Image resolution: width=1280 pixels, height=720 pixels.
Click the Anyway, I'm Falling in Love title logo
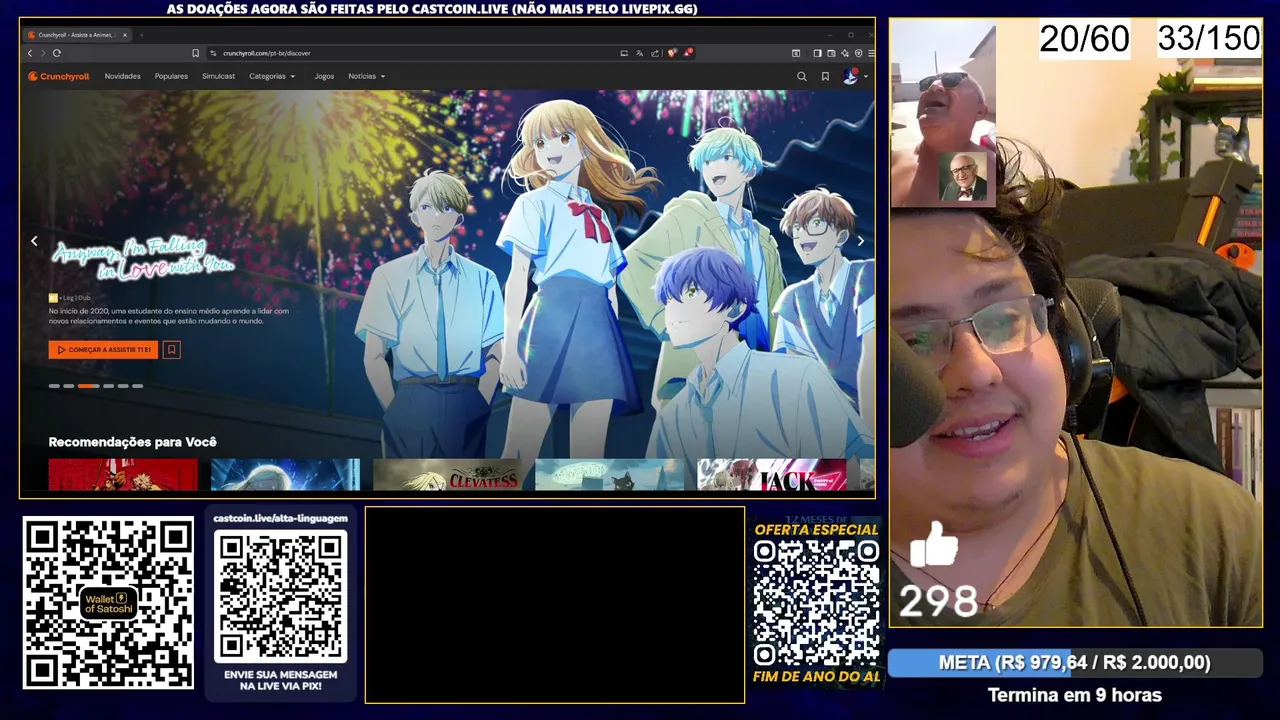point(142,260)
